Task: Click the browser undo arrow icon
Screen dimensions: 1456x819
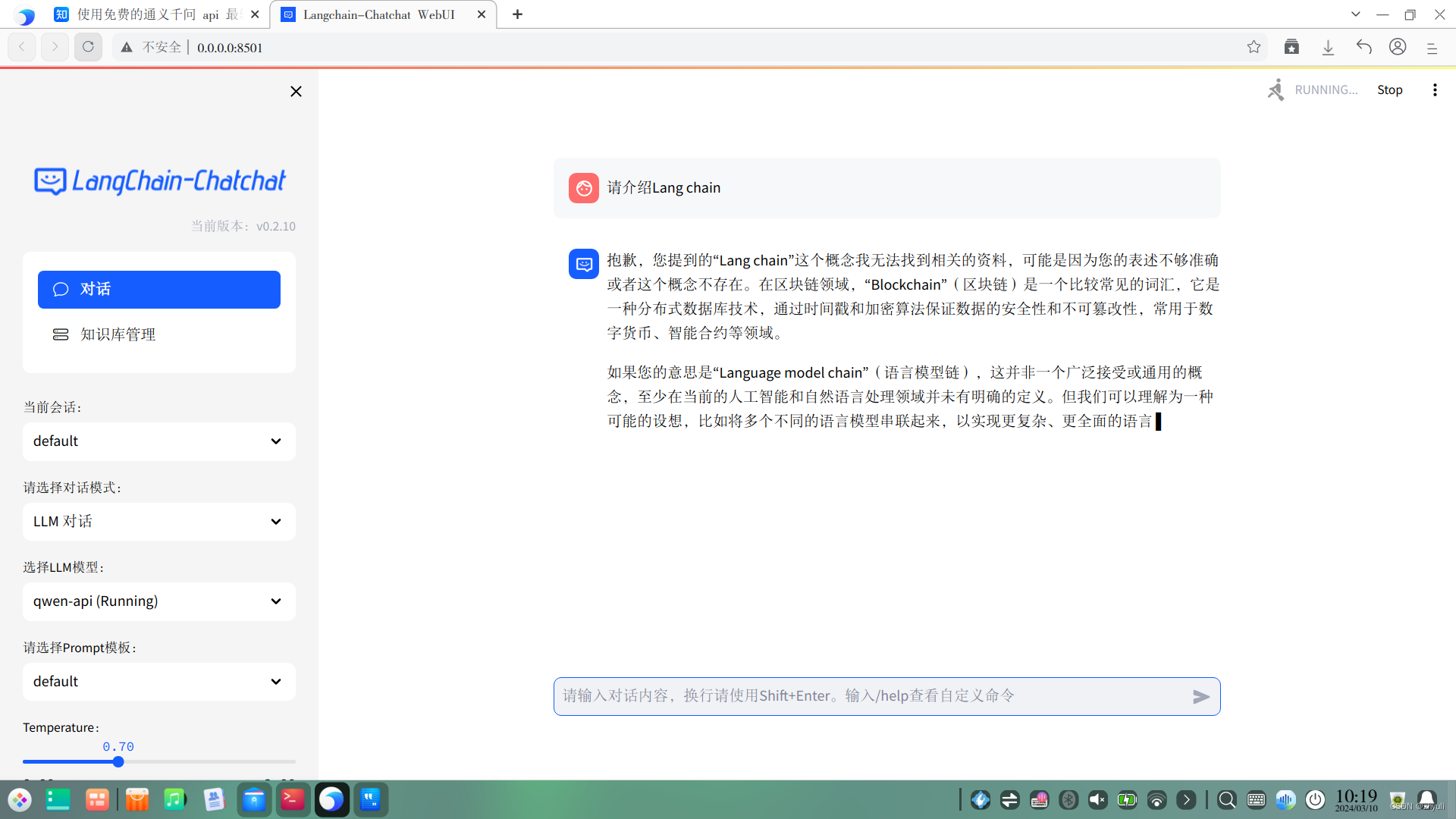Action: click(x=1363, y=47)
